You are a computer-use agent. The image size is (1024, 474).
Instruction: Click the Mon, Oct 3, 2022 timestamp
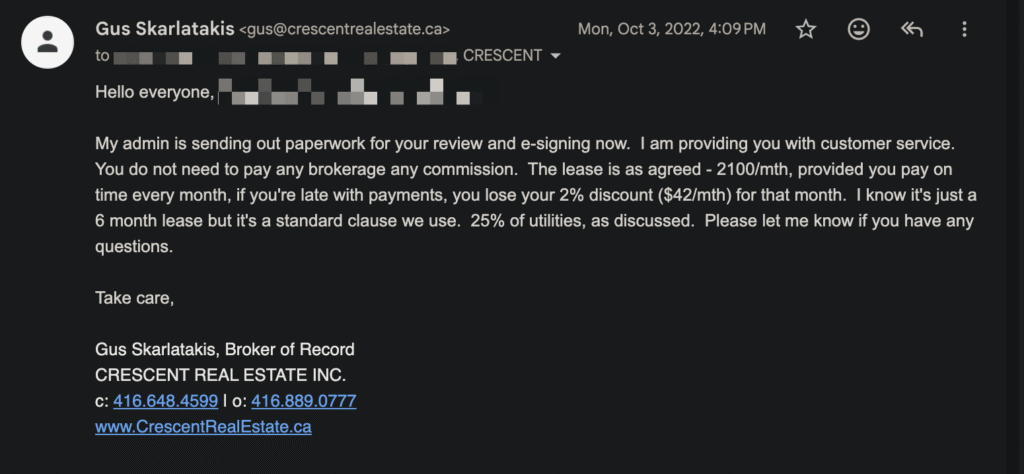tap(671, 30)
